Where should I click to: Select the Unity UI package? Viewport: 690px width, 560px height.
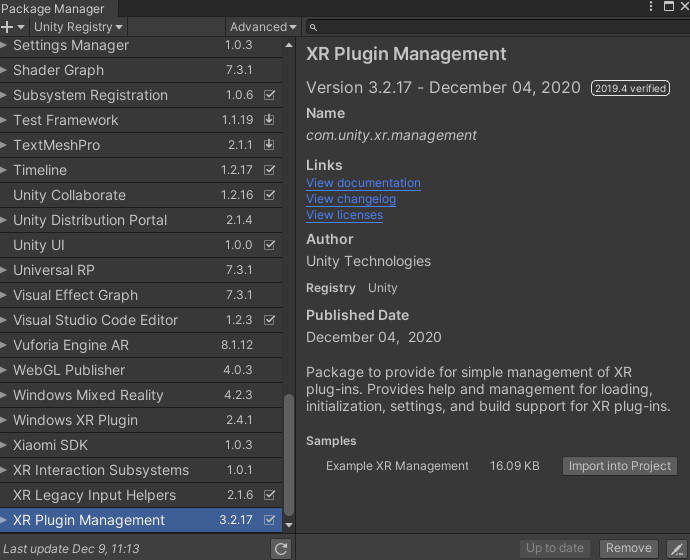click(x=141, y=245)
